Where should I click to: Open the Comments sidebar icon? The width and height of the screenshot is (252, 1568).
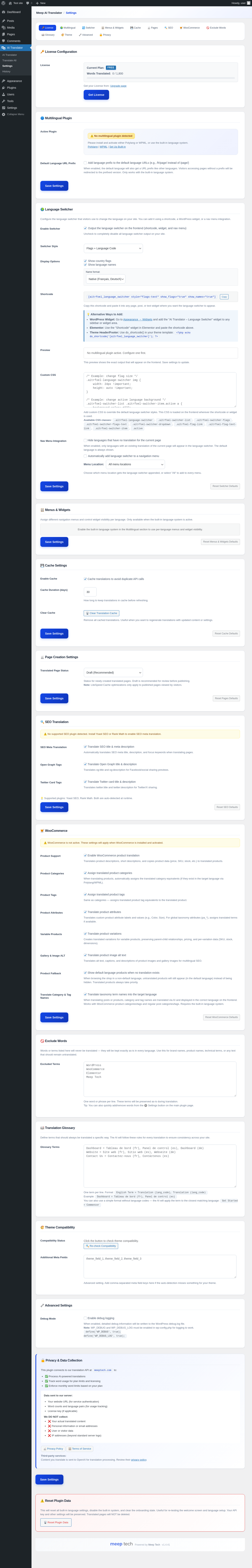coord(4,41)
